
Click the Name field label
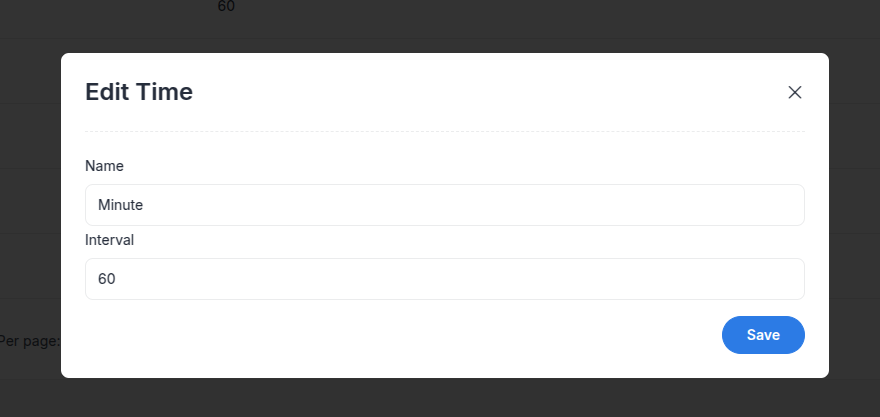pos(104,166)
